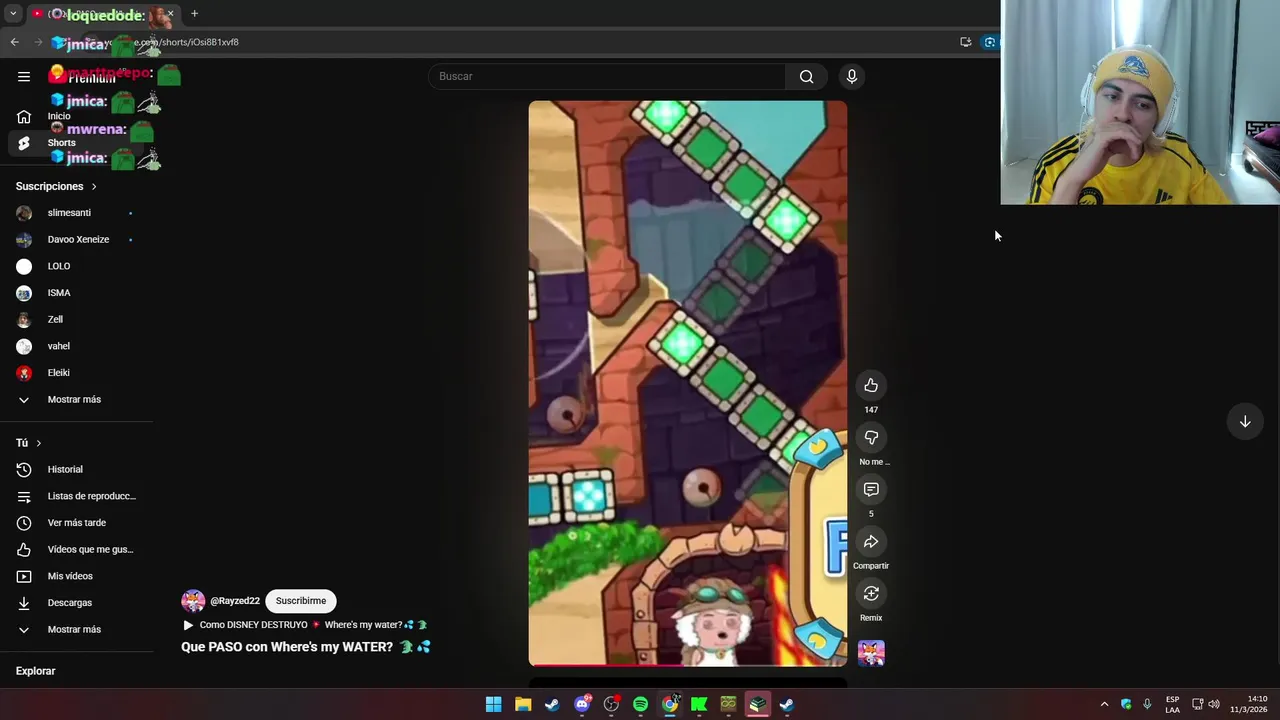
Task: Open Windows Security shield tray icon
Action: [x=1126, y=704]
